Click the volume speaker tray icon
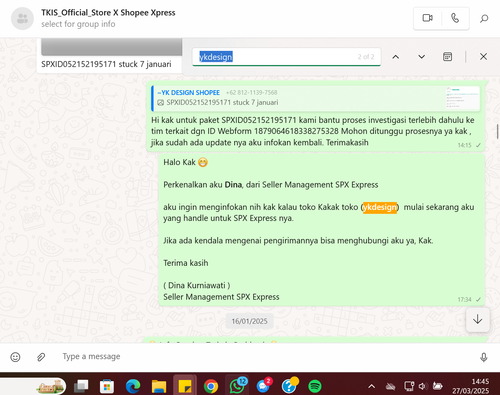Image resolution: width=500 pixels, height=395 pixels. 423,386
